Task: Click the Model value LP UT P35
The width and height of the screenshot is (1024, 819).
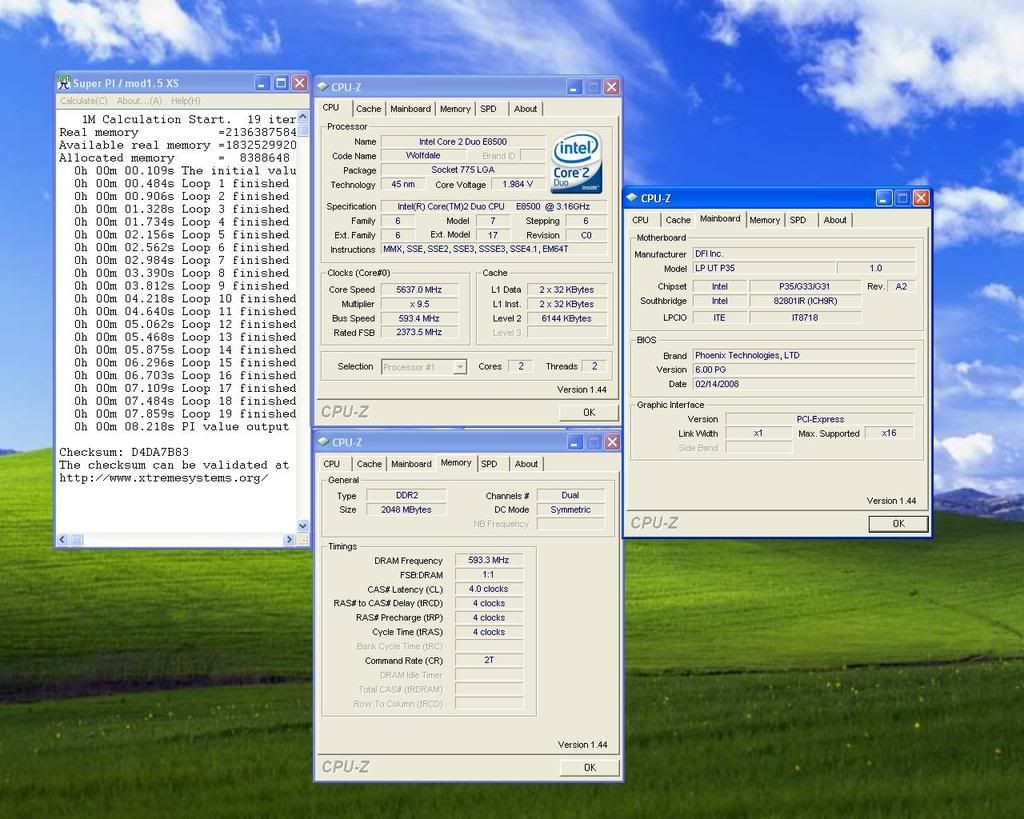Action: pos(763,268)
